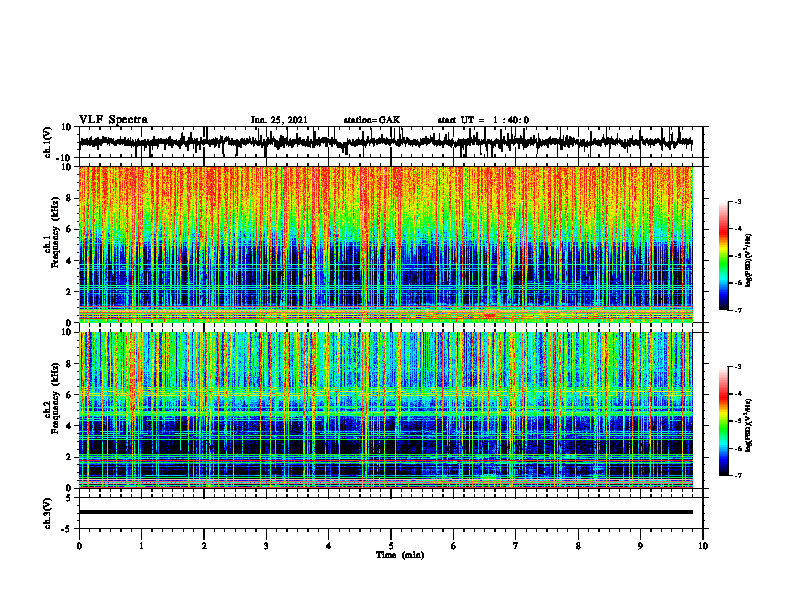Click tick label "4" on the Time axis

[329, 546]
